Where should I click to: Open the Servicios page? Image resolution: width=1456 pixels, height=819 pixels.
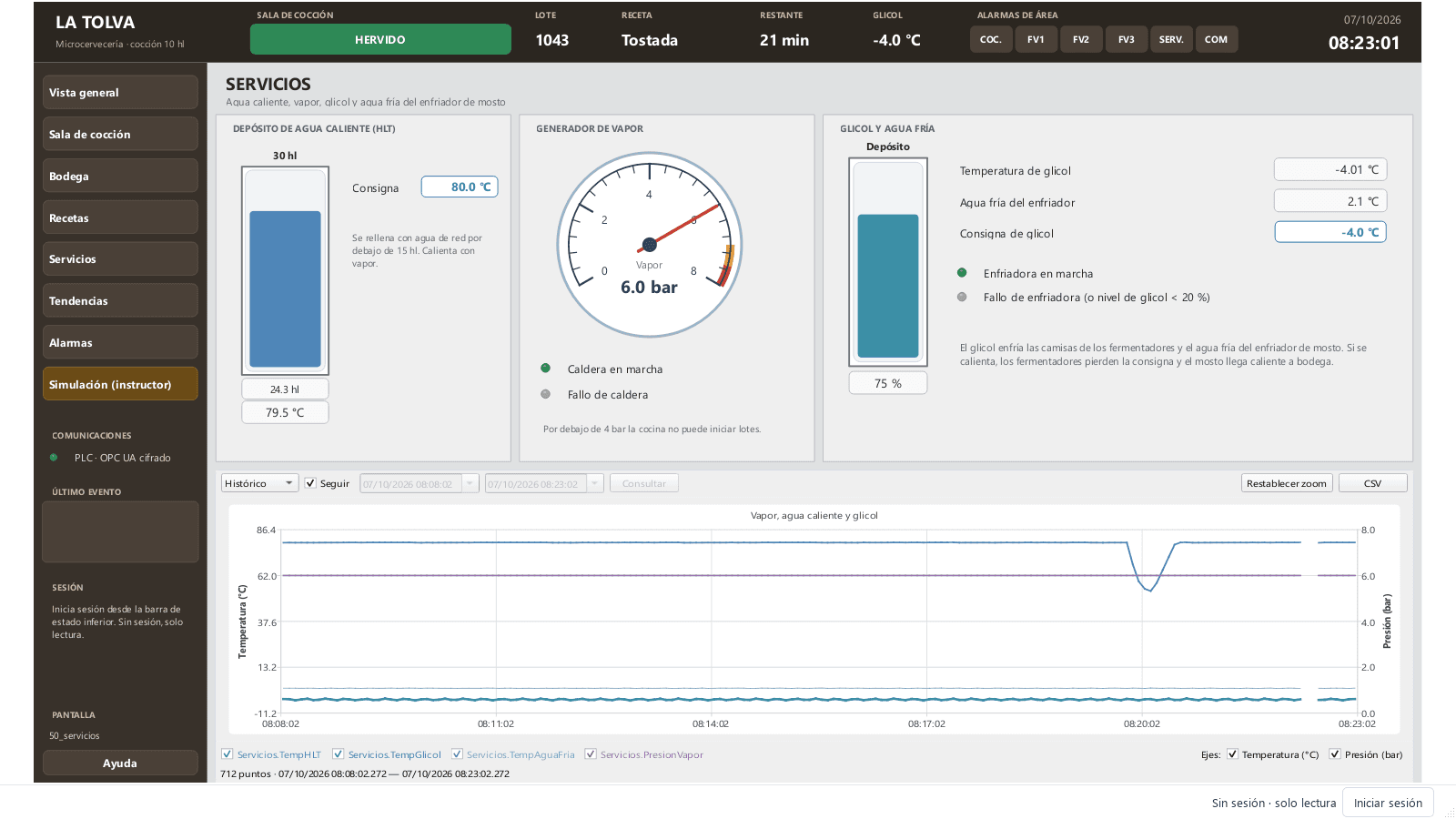point(120,259)
